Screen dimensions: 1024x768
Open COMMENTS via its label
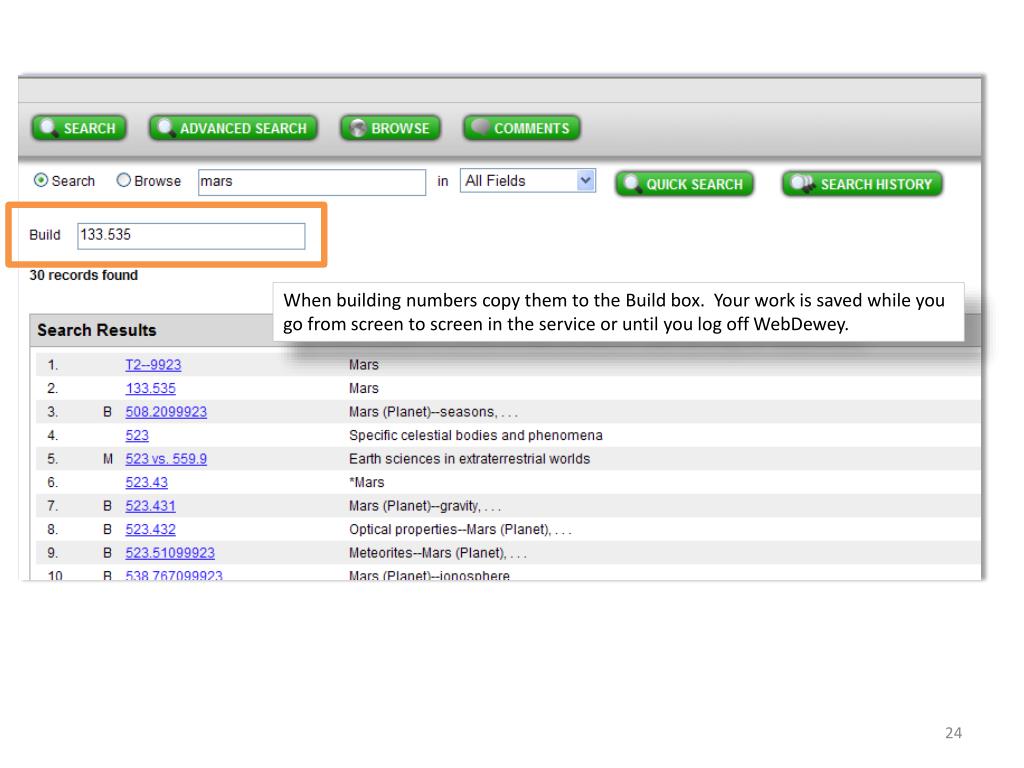click(x=532, y=129)
